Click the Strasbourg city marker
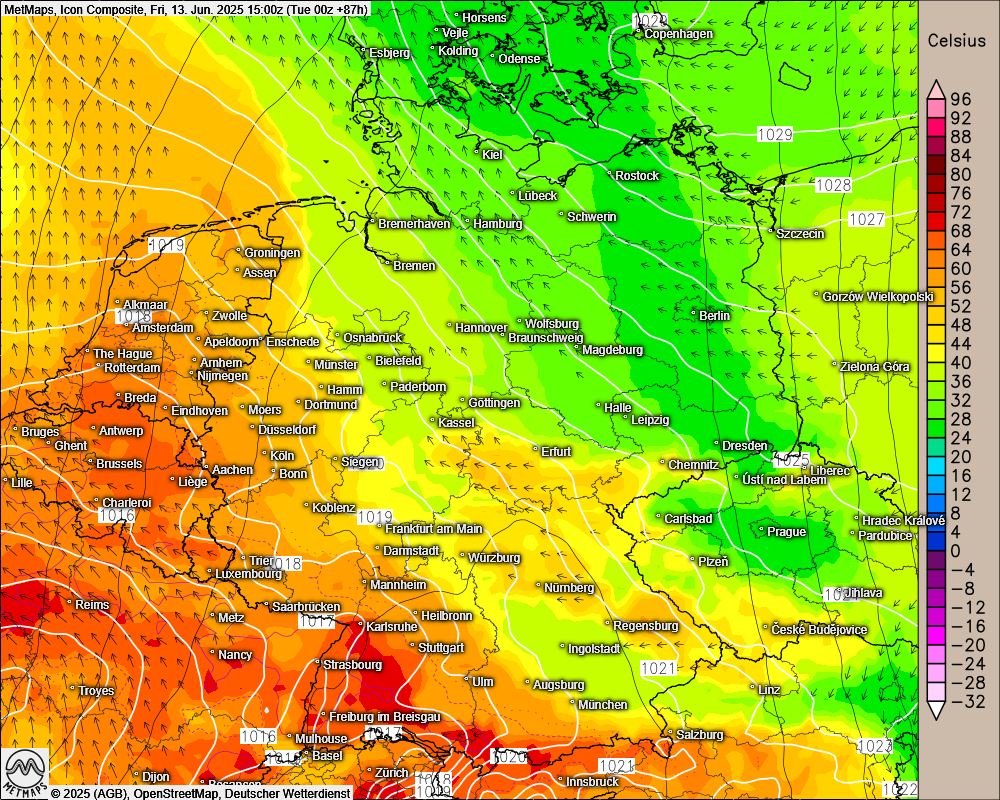The width and height of the screenshot is (1000, 800). pos(318,663)
